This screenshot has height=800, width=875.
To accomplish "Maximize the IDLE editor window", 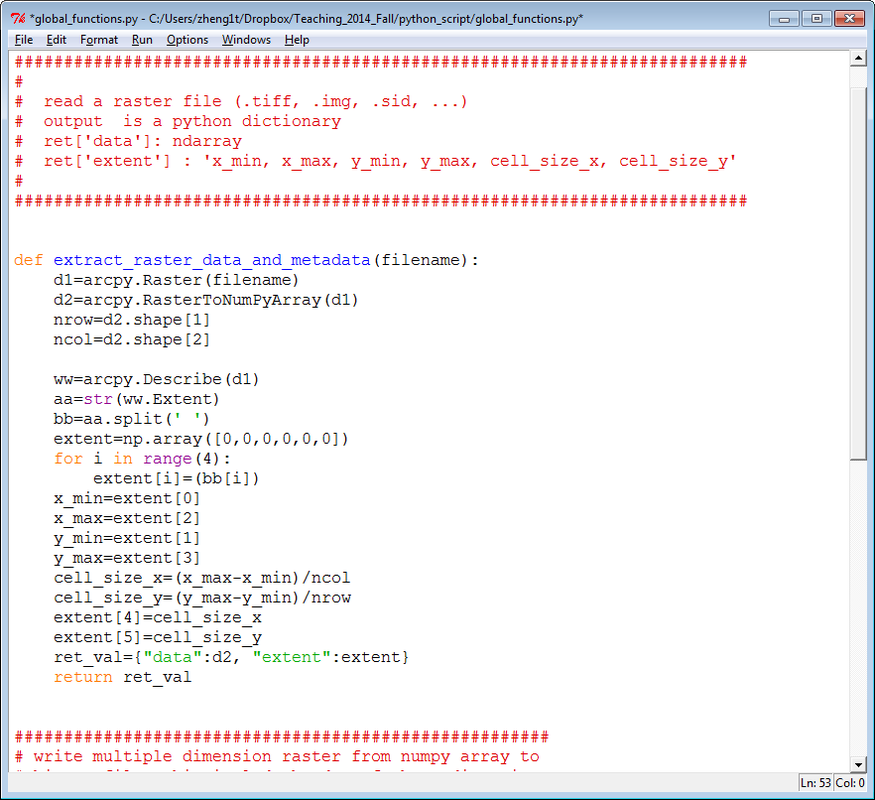I will point(816,18).
